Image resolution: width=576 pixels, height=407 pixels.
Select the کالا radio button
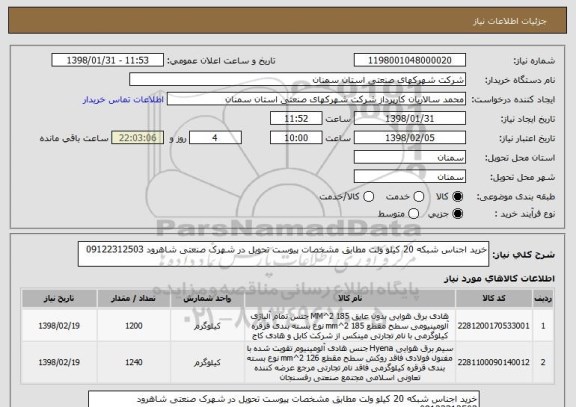(x=457, y=197)
